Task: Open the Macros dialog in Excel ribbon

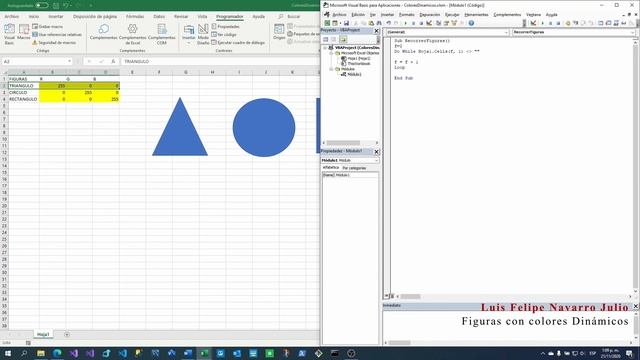Action: pos(24,33)
